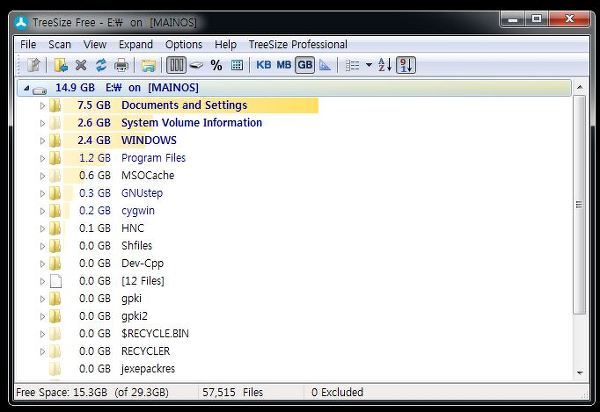The height and width of the screenshot is (412, 600).
Task: Click the [12 Files] page icon
Action: coord(56,281)
